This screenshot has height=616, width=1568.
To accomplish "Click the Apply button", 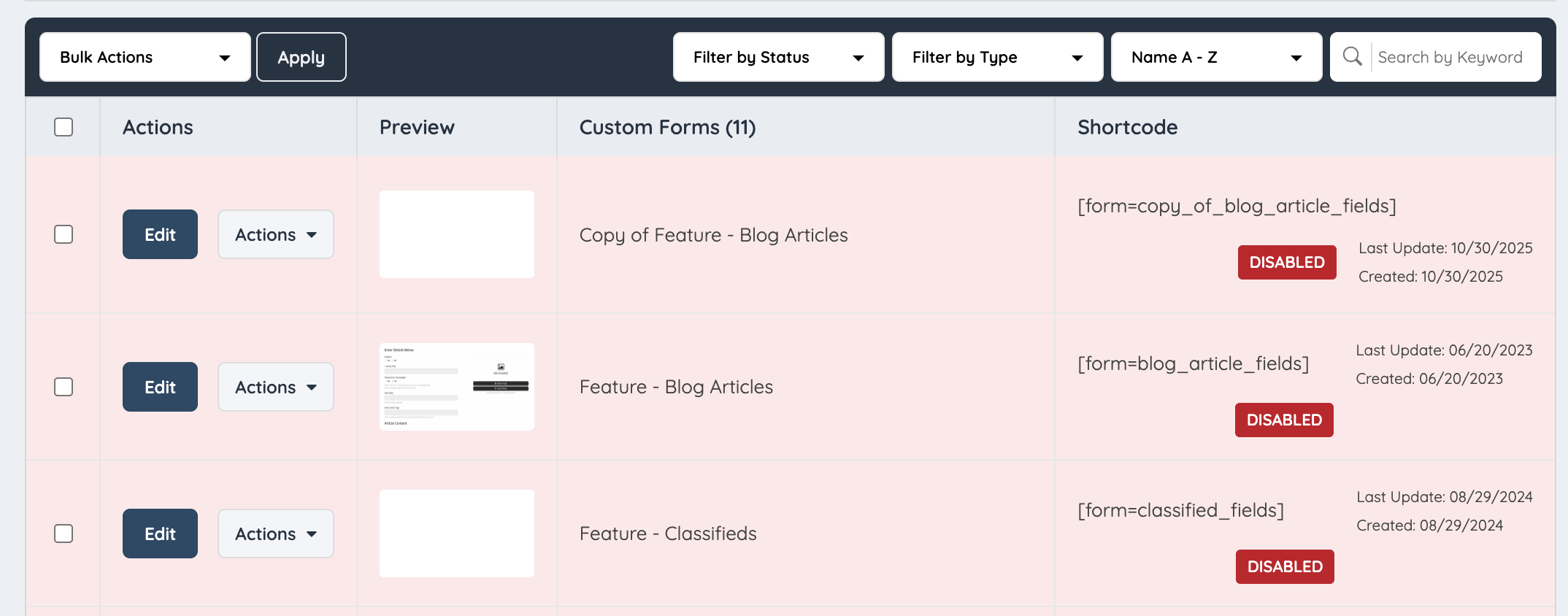I will (x=301, y=57).
